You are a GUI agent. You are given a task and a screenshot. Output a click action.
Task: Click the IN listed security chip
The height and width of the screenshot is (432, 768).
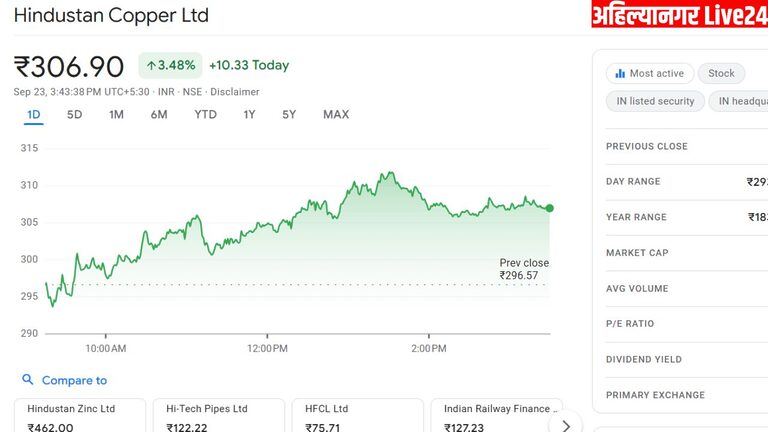(x=655, y=102)
